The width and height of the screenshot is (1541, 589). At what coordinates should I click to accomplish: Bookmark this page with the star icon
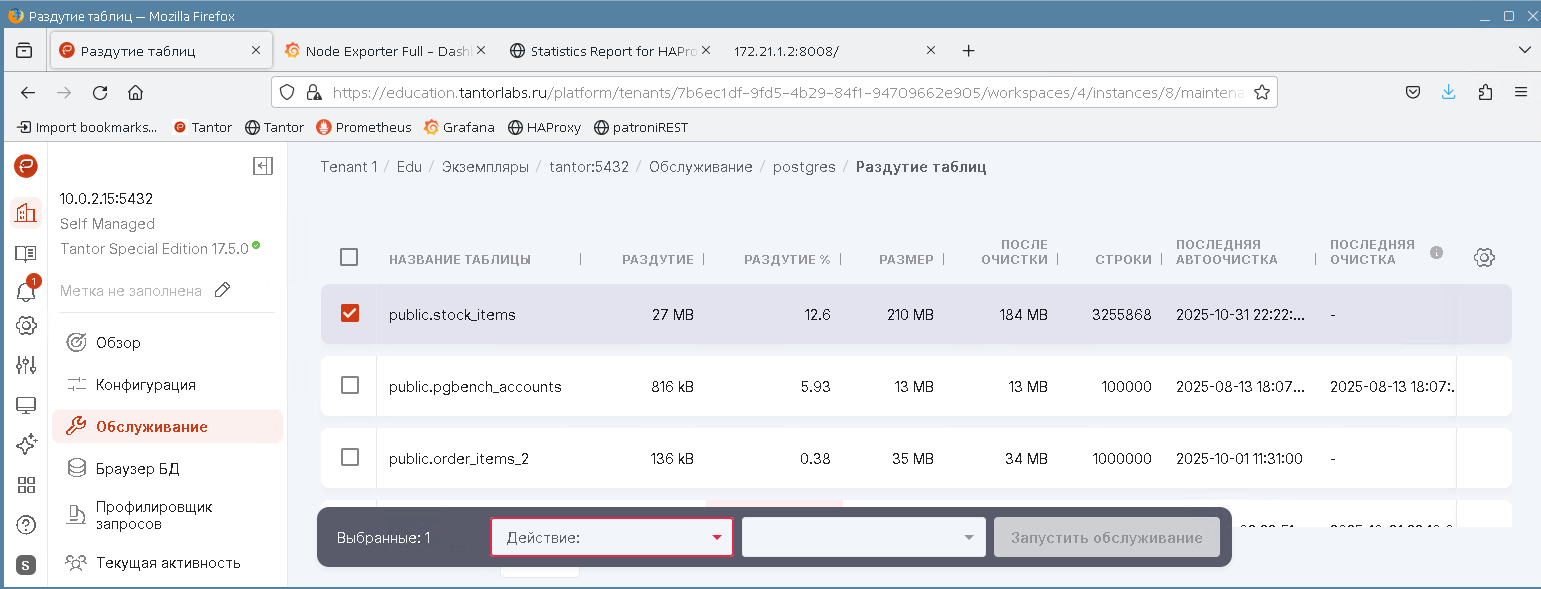[x=1262, y=92]
